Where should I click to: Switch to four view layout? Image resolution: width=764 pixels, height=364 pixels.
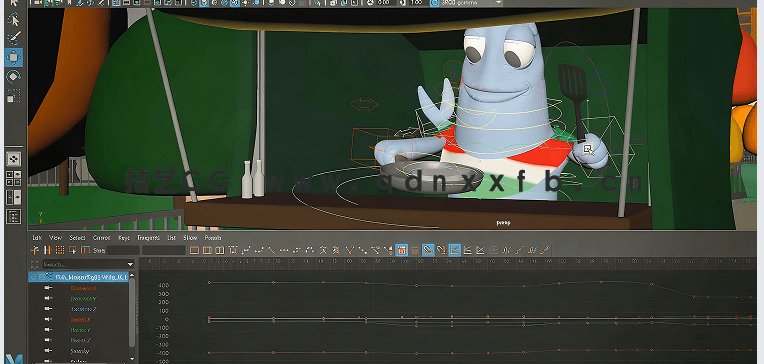coord(14,178)
